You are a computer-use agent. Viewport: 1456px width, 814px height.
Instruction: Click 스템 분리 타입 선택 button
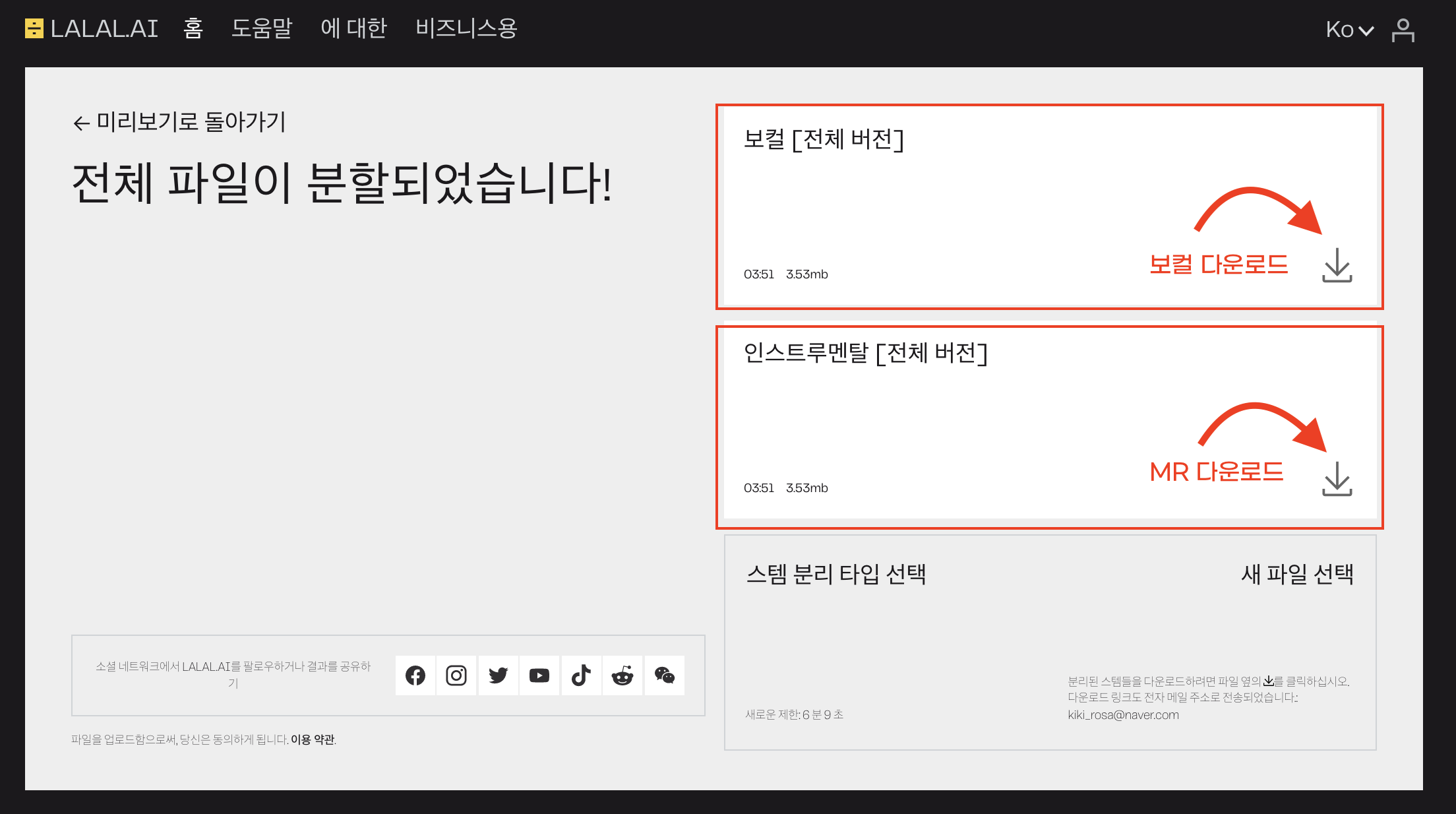pos(836,574)
